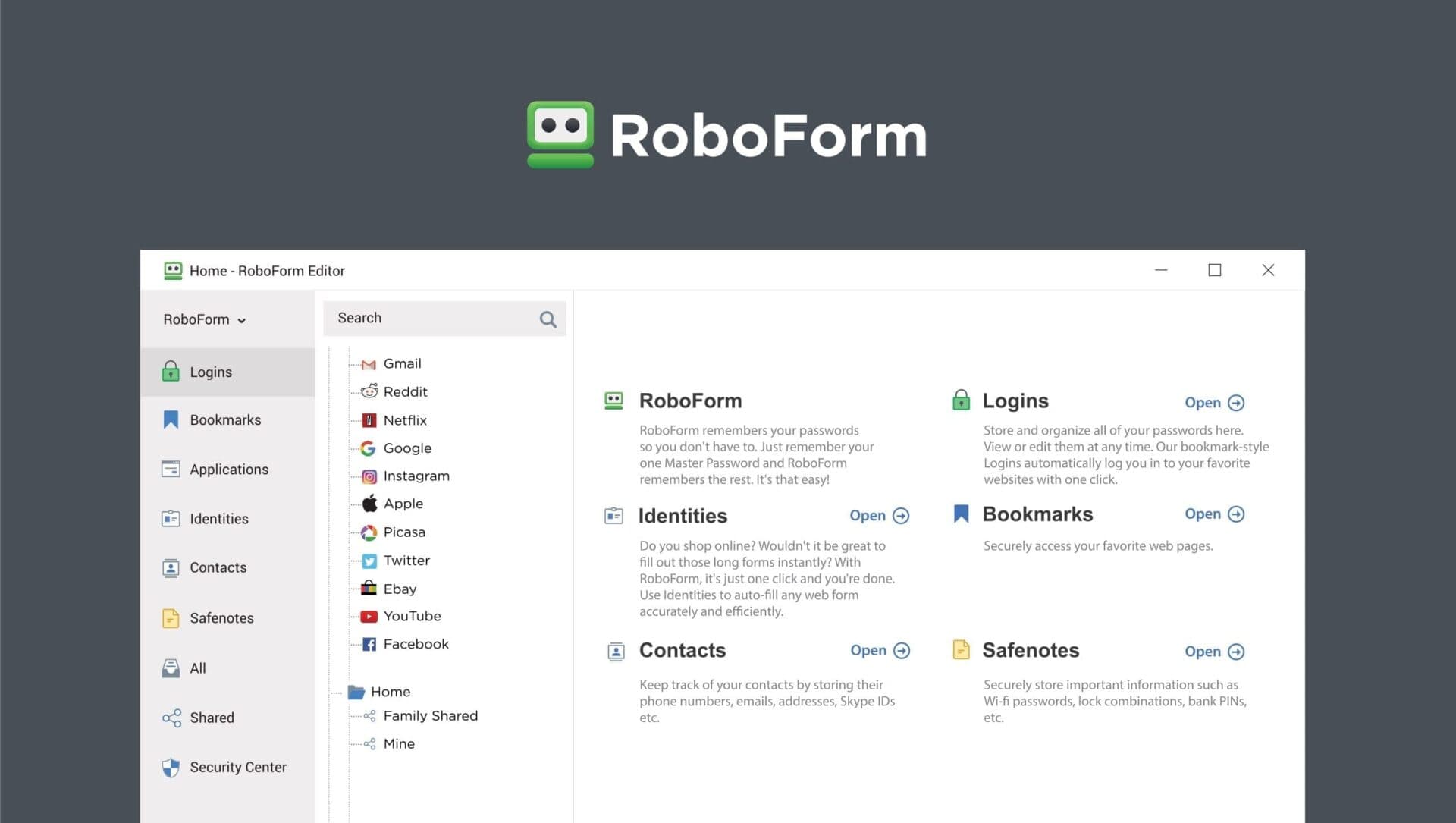This screenshot has height=823, width=1456.
Task: Open the RoboForm dropdown menu
Action: tap(205, 319)
